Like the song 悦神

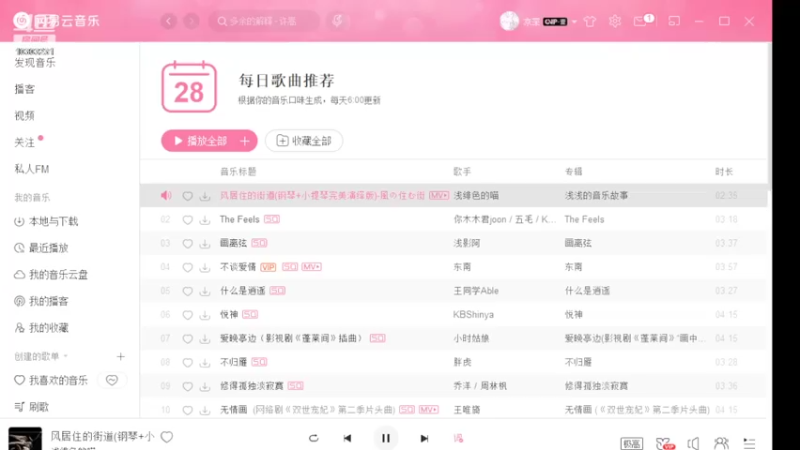[188, 315]
